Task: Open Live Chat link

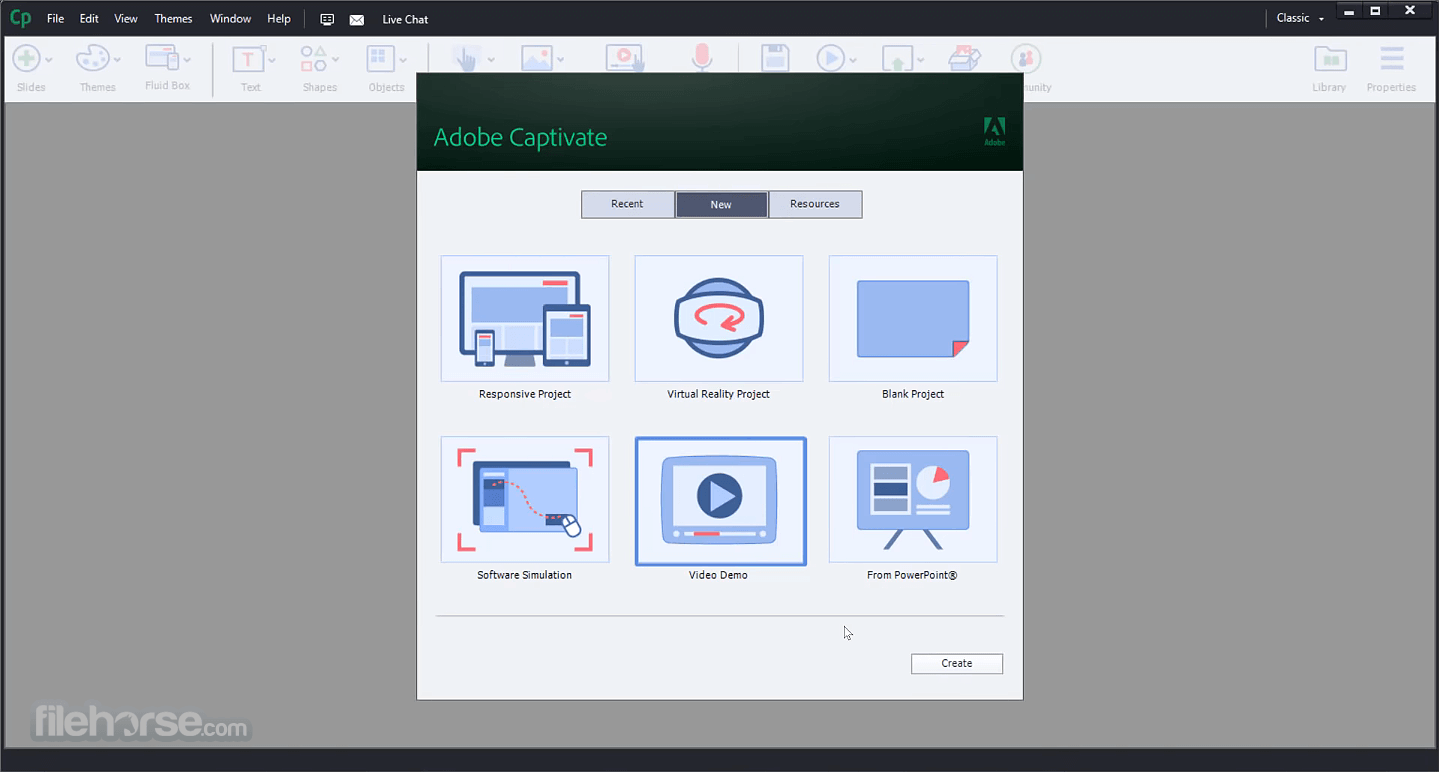Action: [405, 19]
